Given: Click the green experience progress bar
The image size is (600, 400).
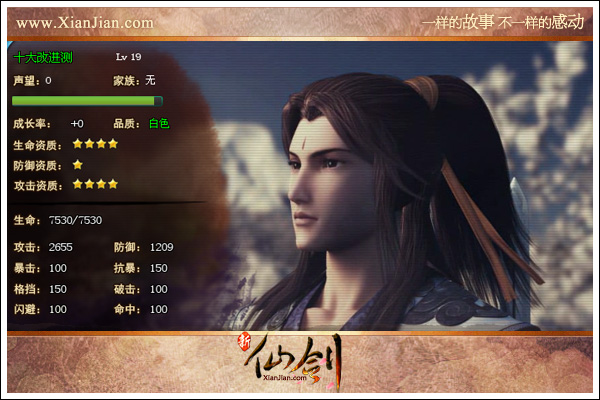Looking at the screenshot, I should coord(87,101).
